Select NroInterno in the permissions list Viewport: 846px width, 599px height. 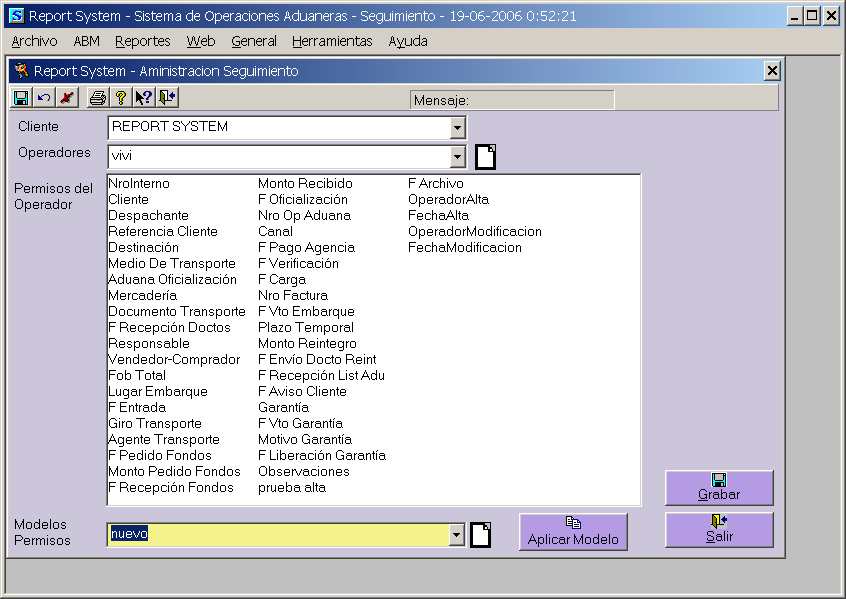tap(139, 183)
